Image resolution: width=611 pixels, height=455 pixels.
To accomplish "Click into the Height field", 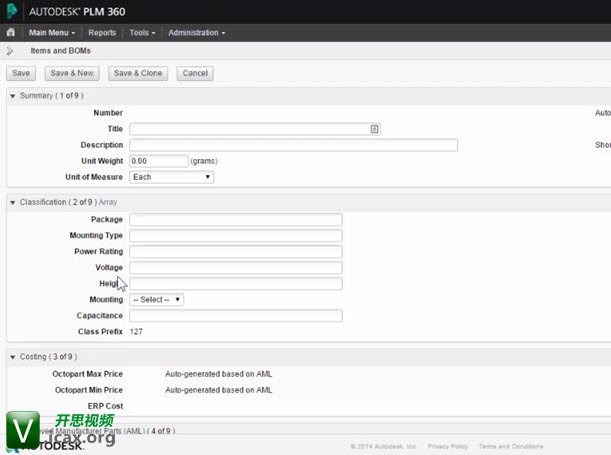I will coord(236,284).
